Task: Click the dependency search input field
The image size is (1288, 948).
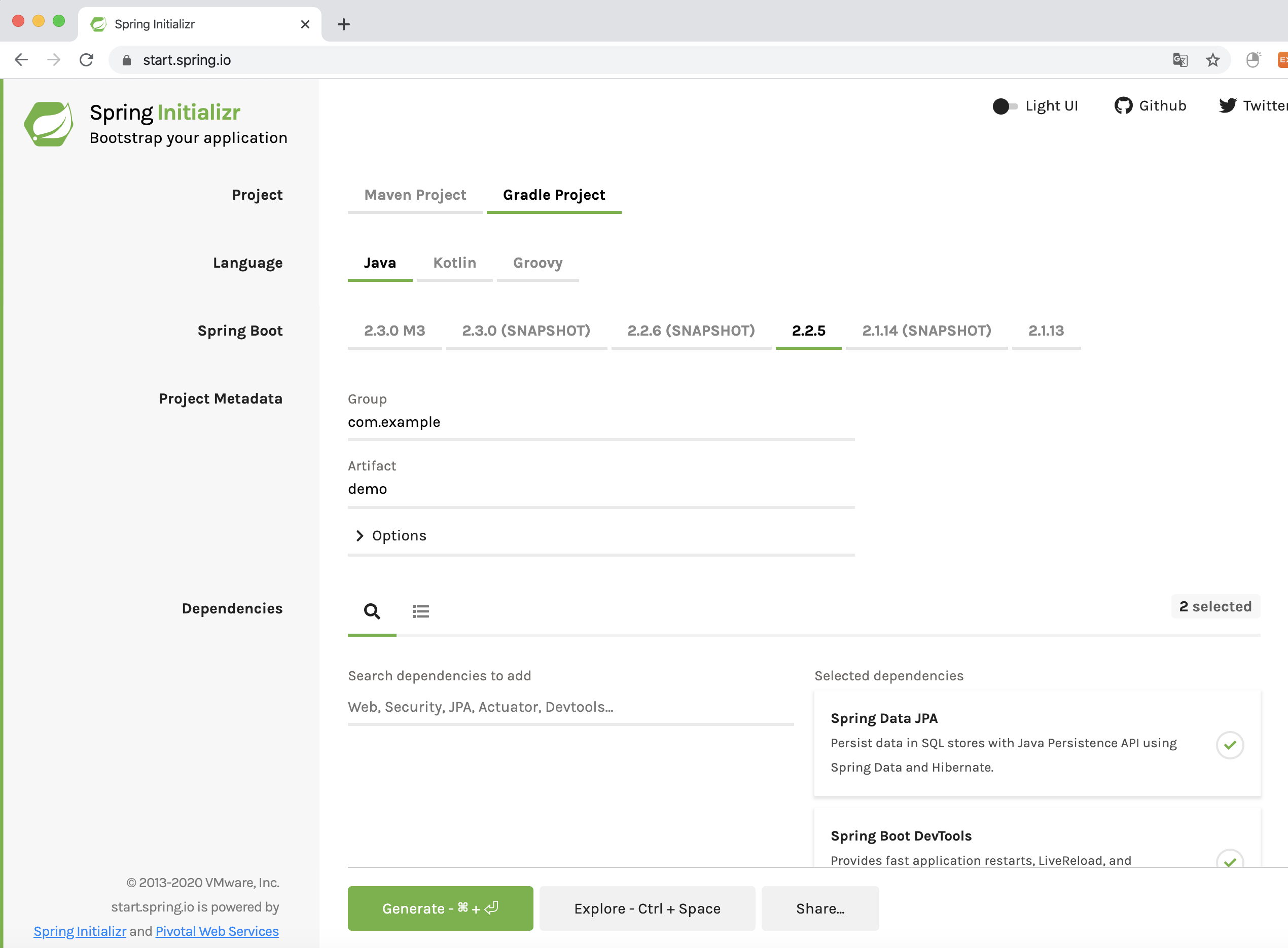Action: click(570, 707)
